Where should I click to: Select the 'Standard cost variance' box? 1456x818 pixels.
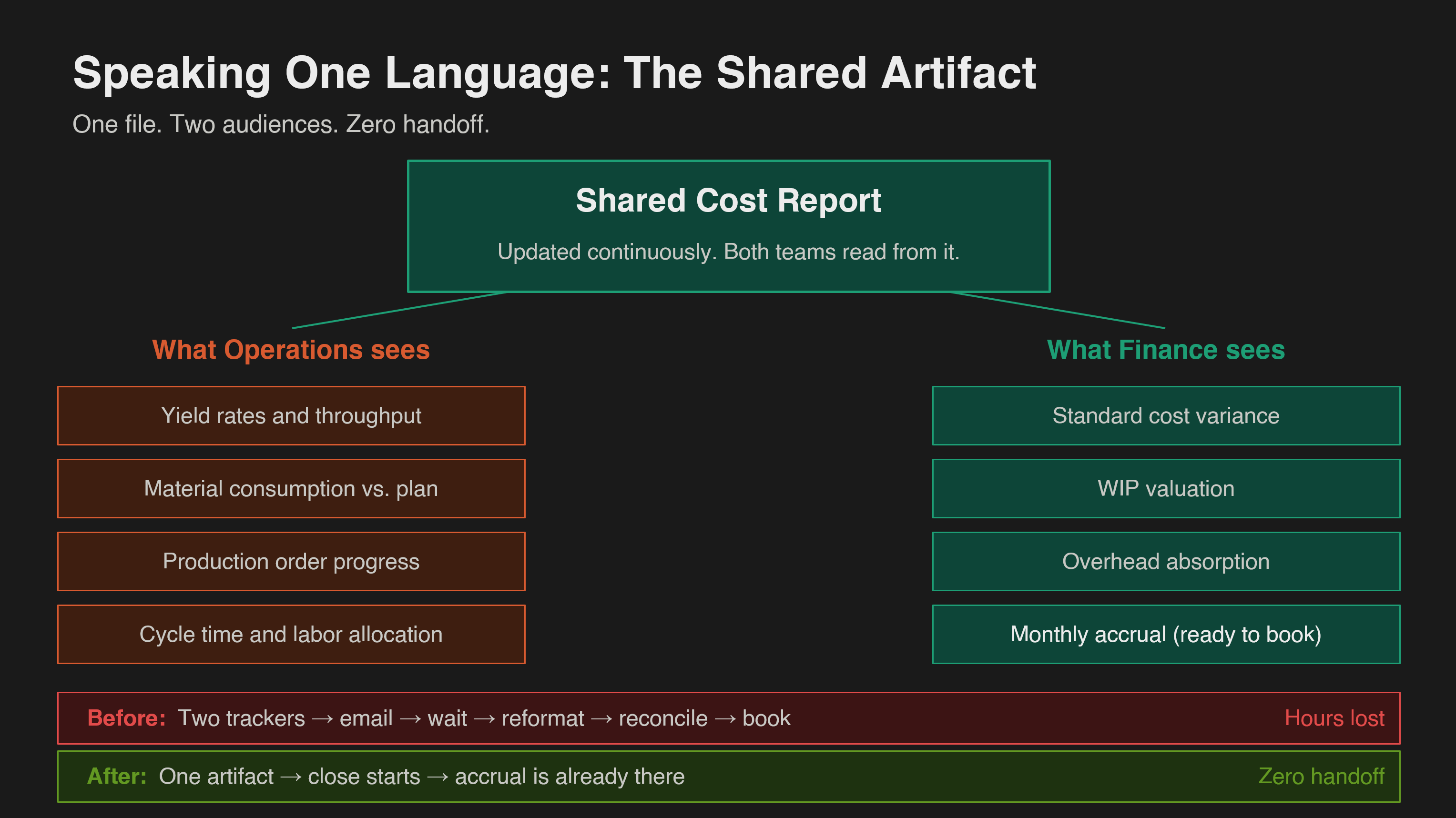click(x=1166, y=416)
